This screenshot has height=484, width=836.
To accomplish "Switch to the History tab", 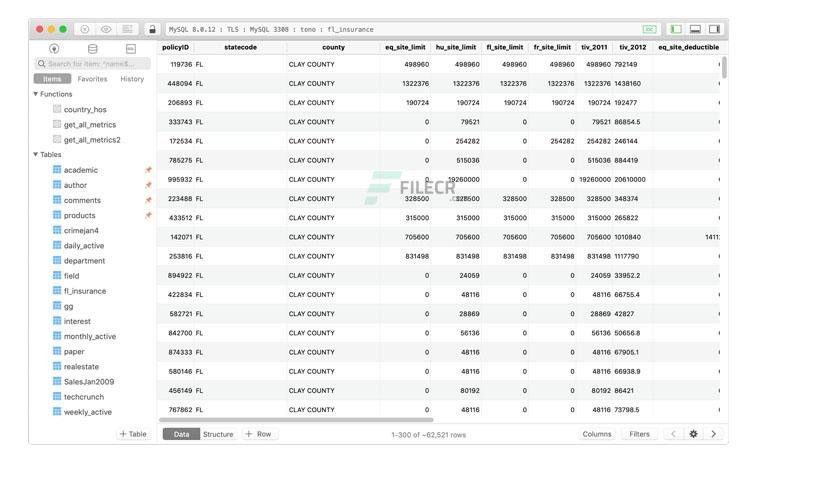I will [x=132, y=79].
